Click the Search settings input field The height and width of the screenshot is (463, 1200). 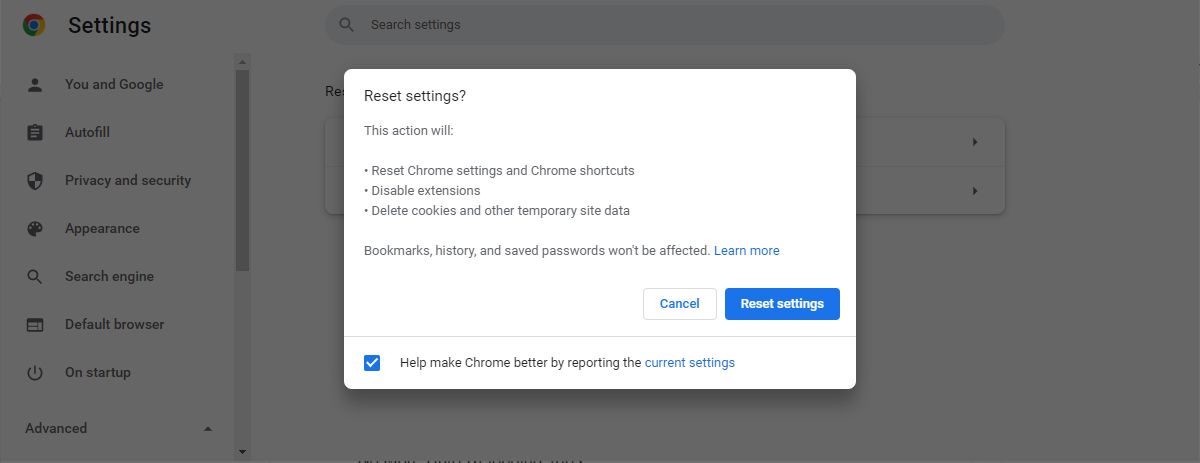point(664,25)
